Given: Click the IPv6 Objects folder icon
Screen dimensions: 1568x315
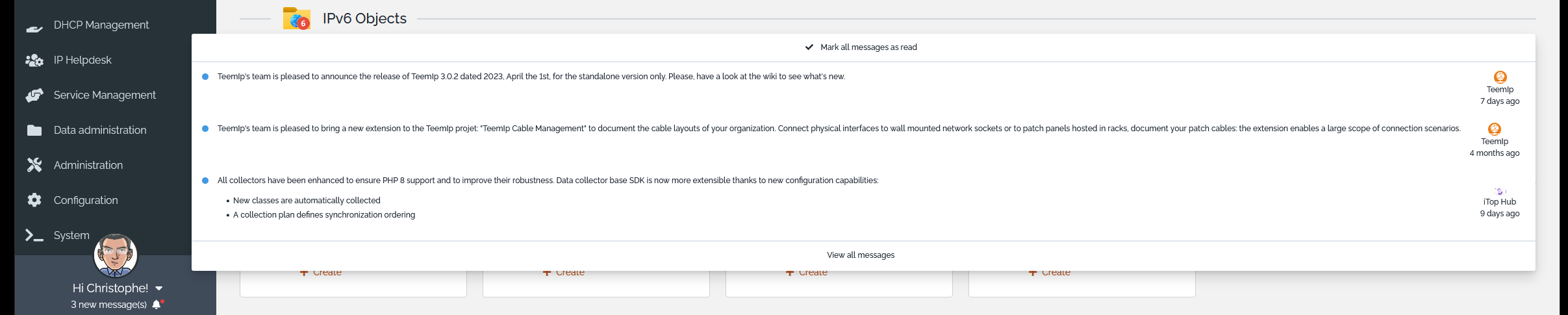Looking at the screenshot, I should point(296,19).
